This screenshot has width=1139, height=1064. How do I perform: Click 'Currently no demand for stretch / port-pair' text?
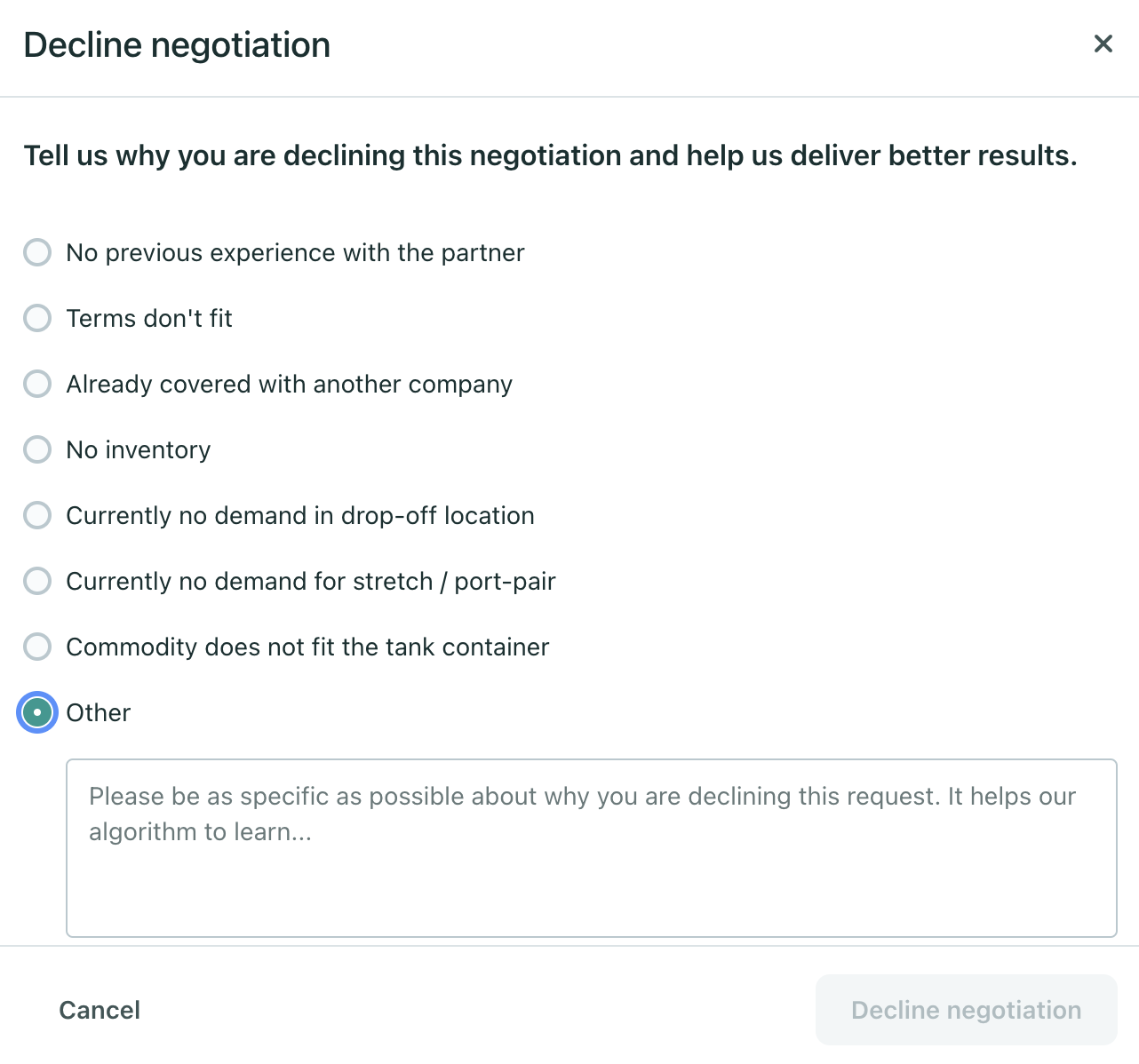tap(311, 582)
